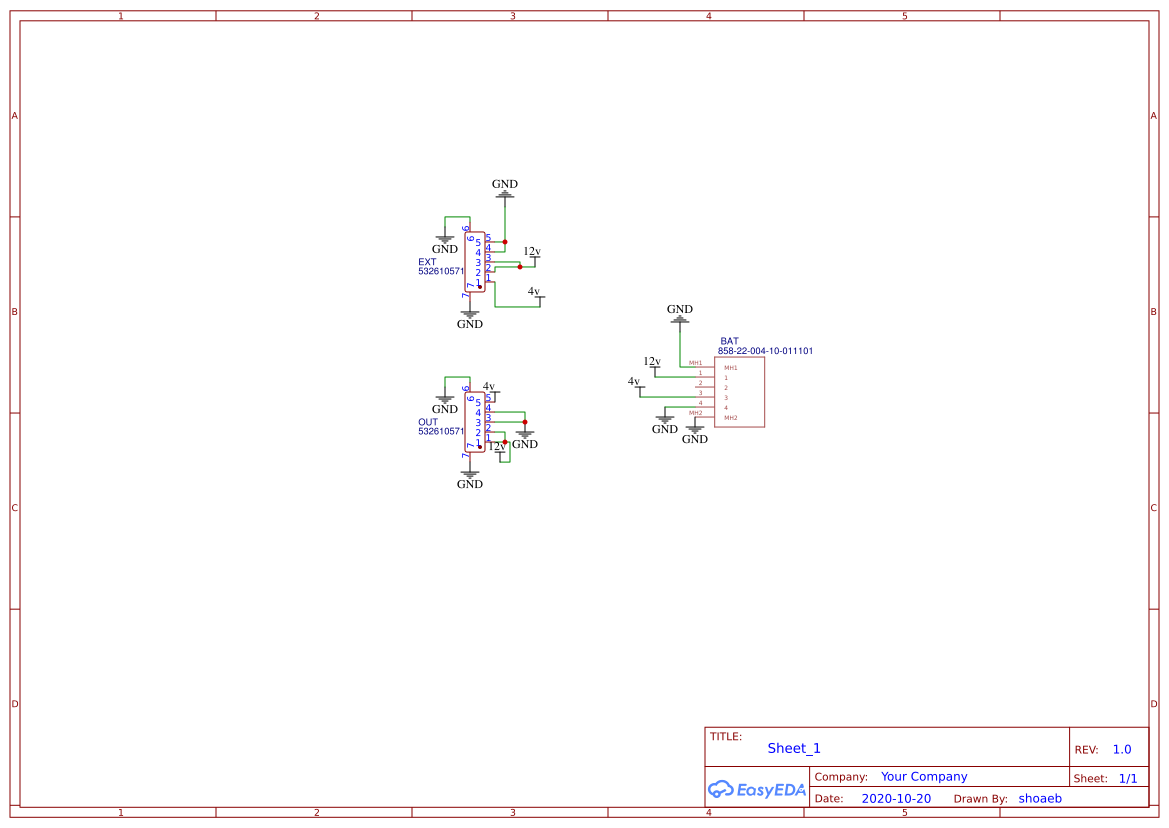
Task: Click the shoaeb Drawn By text
Action: pos(1040,798)
